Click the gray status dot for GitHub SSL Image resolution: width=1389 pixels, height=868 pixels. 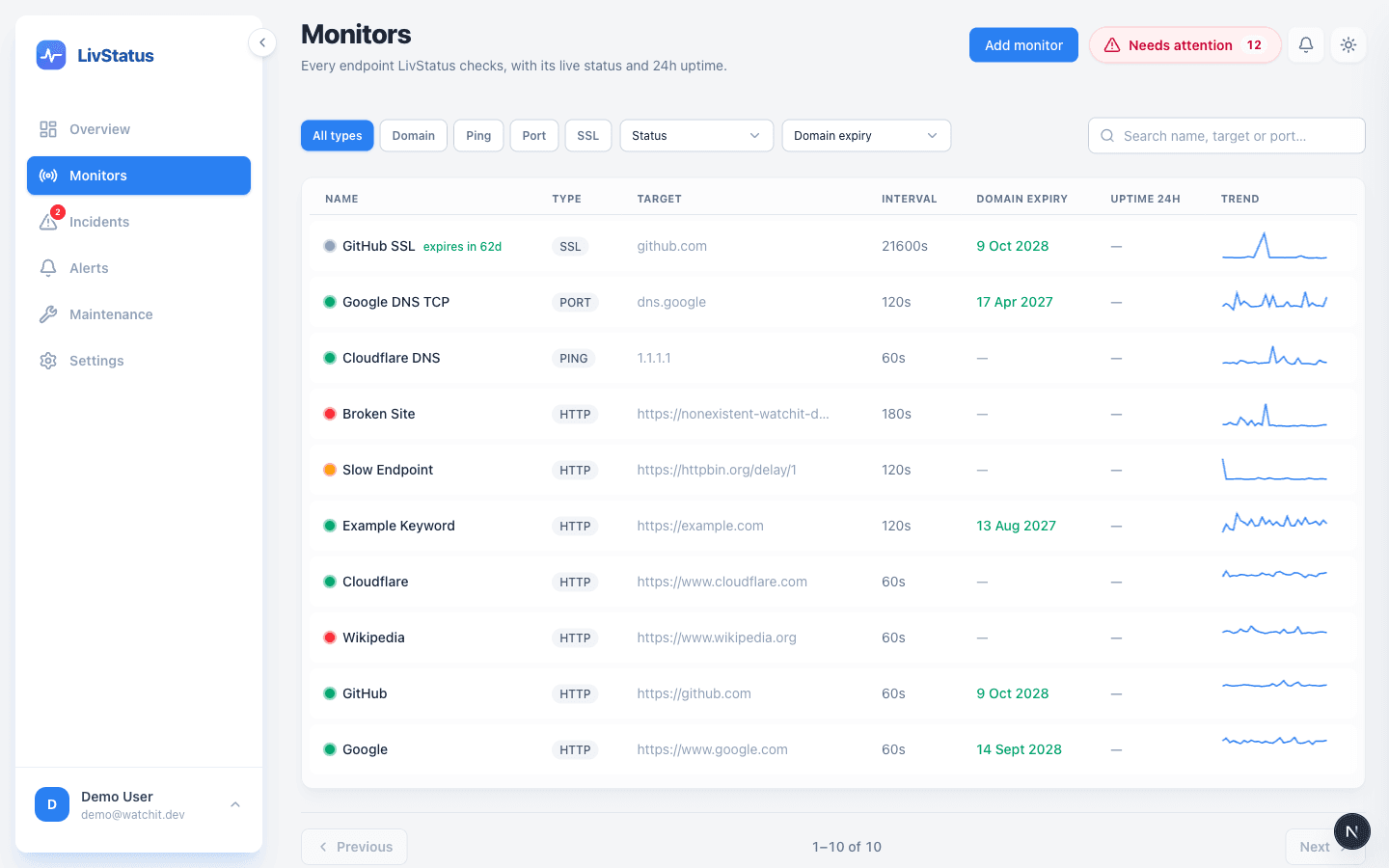(x=330, y=246)
